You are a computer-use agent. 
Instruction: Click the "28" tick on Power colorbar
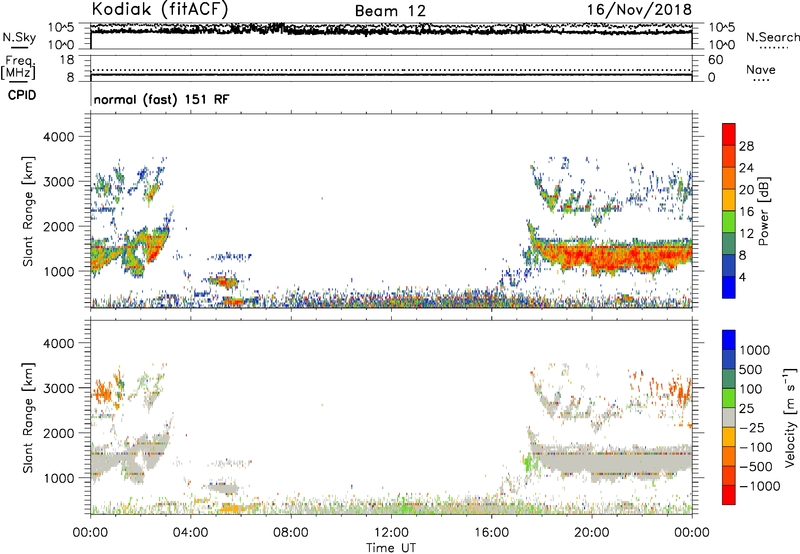[746, 146]
